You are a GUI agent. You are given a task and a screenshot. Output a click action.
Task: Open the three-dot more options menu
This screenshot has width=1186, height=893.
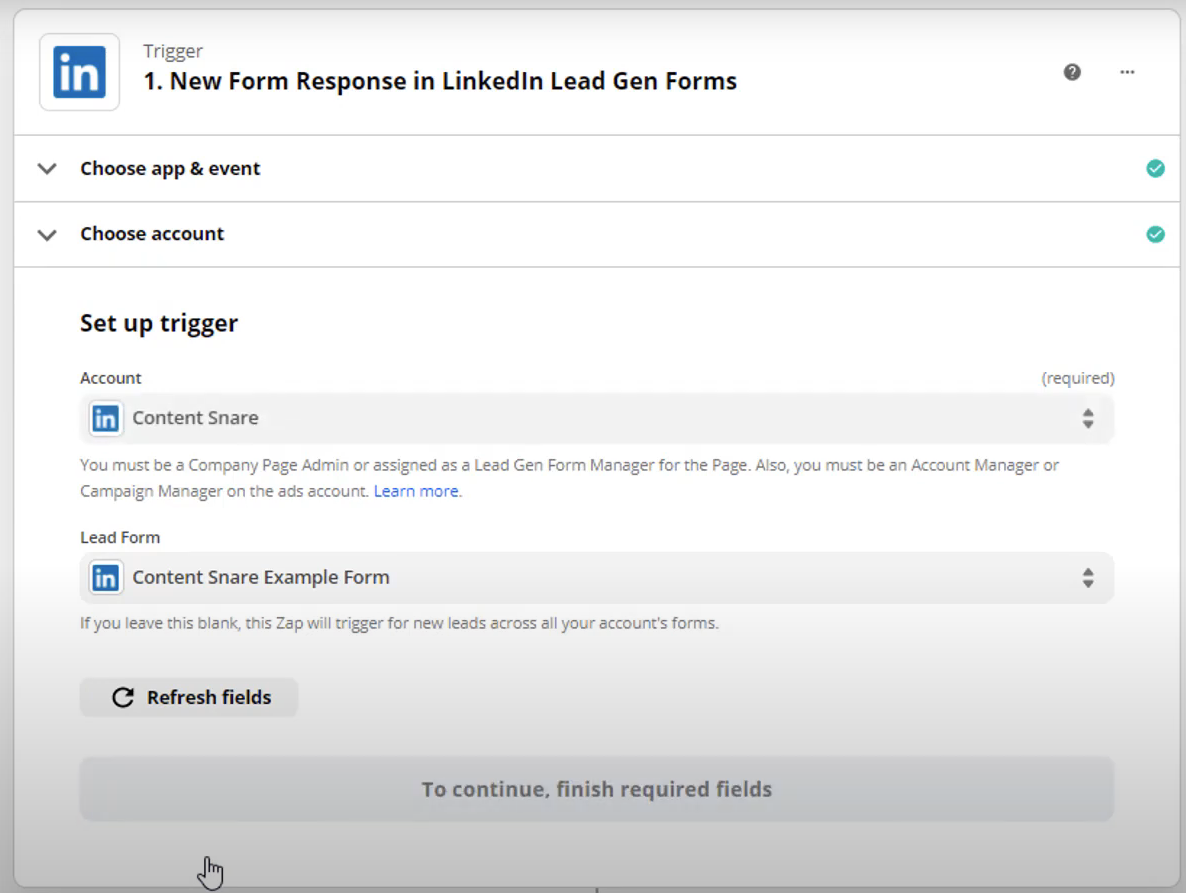[x=1127, y=72]
